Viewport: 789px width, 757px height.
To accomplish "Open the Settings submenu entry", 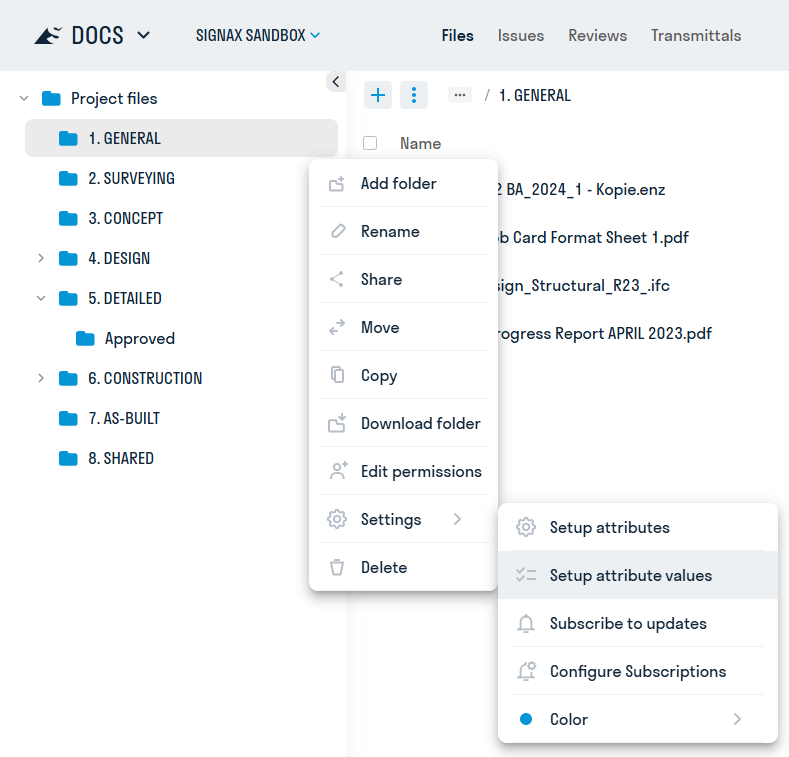I will tap(404, 519).
